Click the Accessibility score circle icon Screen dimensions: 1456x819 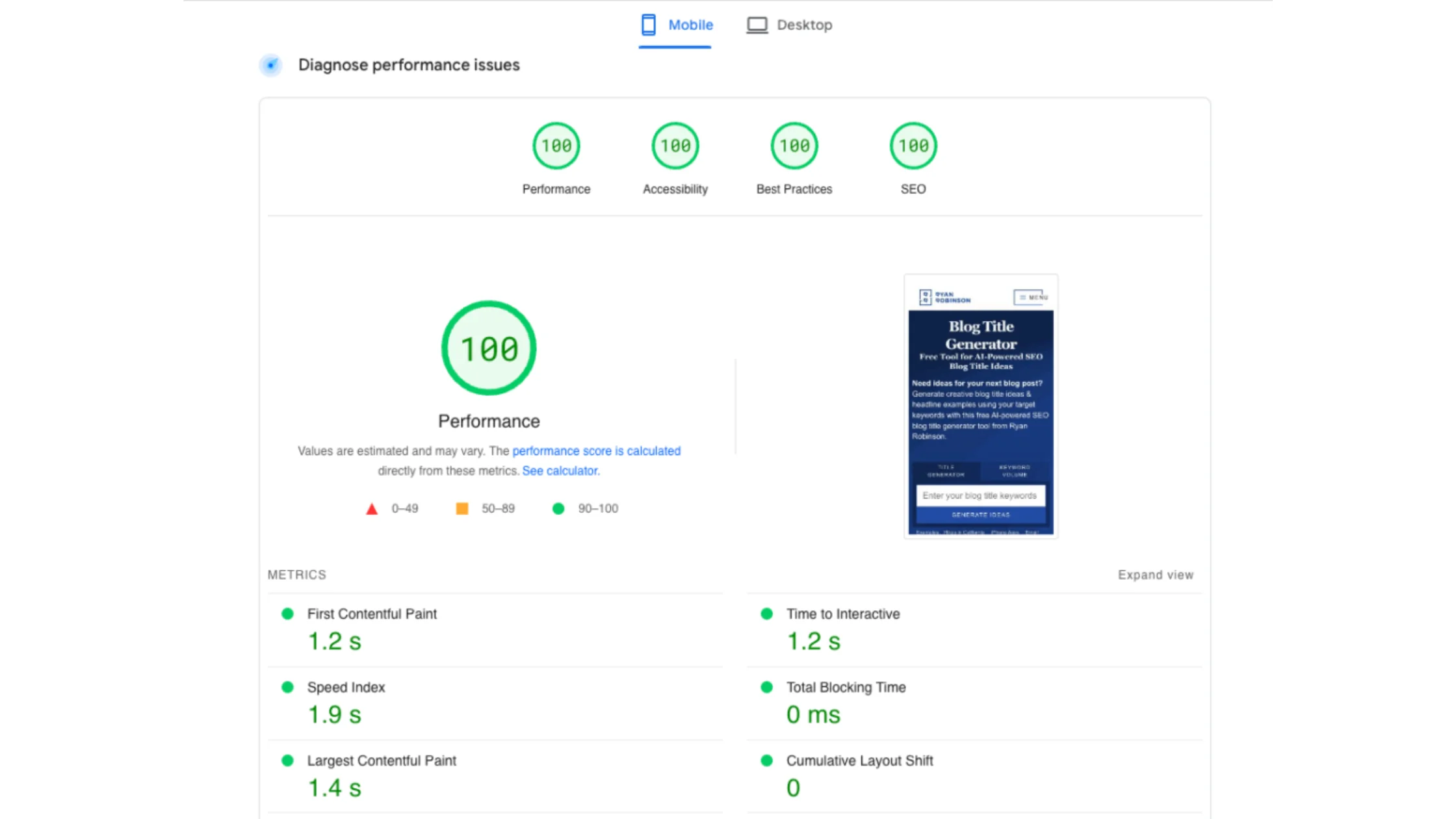pos(675,145)
